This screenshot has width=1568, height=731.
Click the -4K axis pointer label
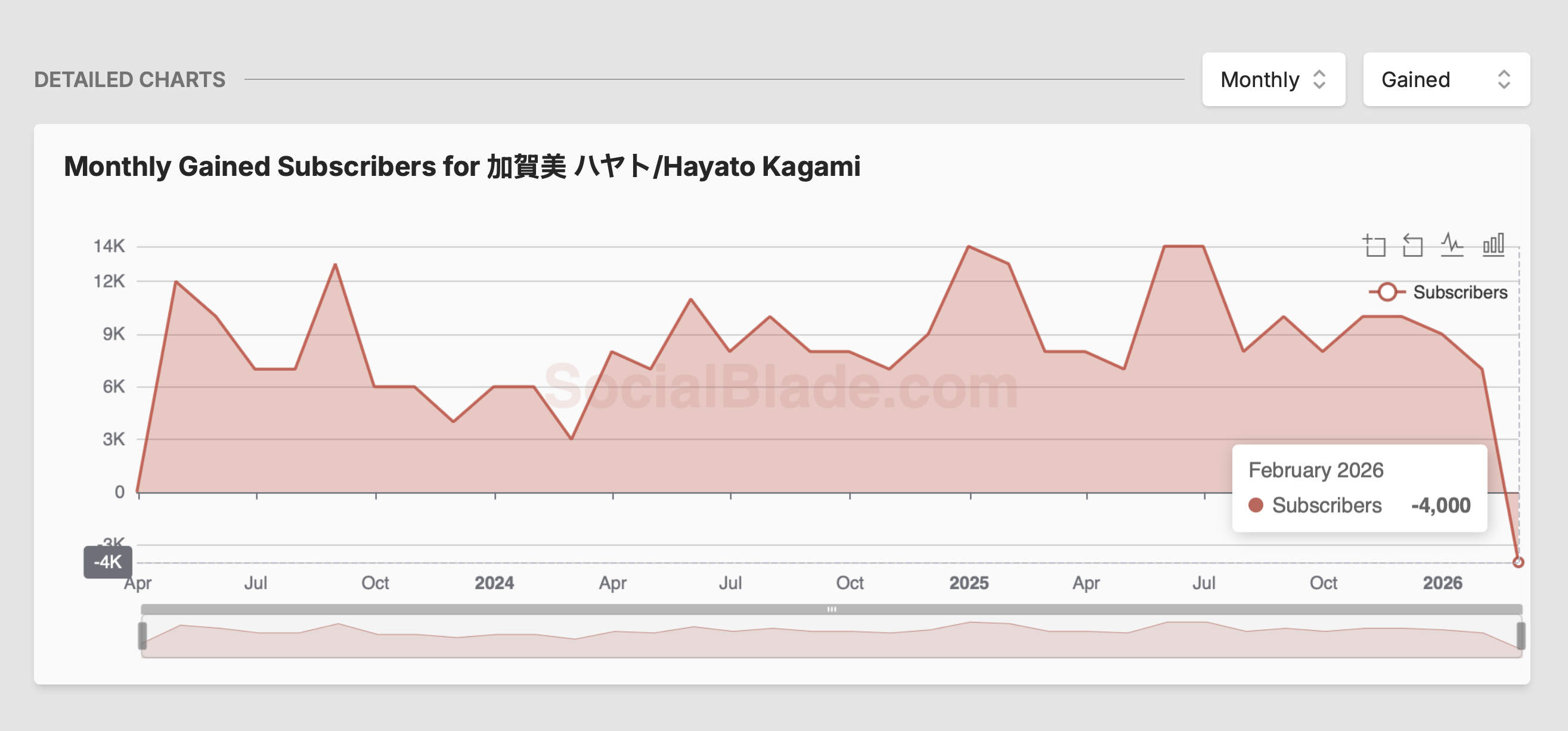click(108, 562)
